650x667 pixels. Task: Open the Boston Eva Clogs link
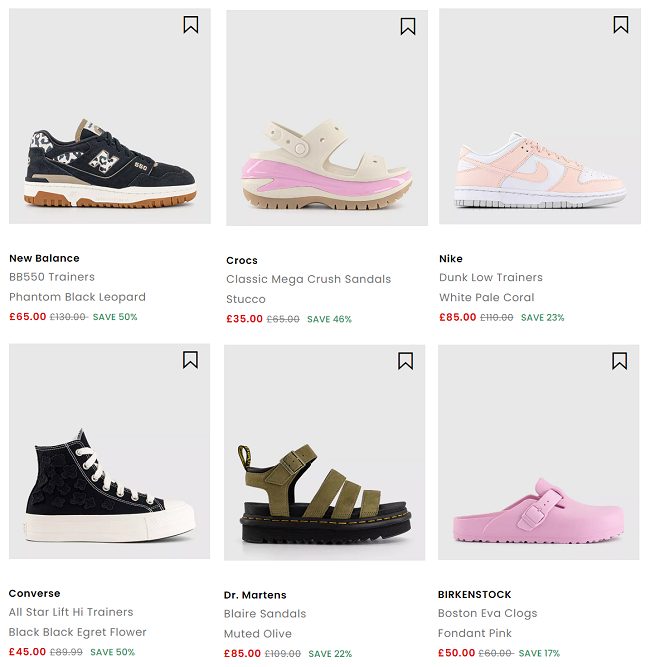tap(488, 613)
